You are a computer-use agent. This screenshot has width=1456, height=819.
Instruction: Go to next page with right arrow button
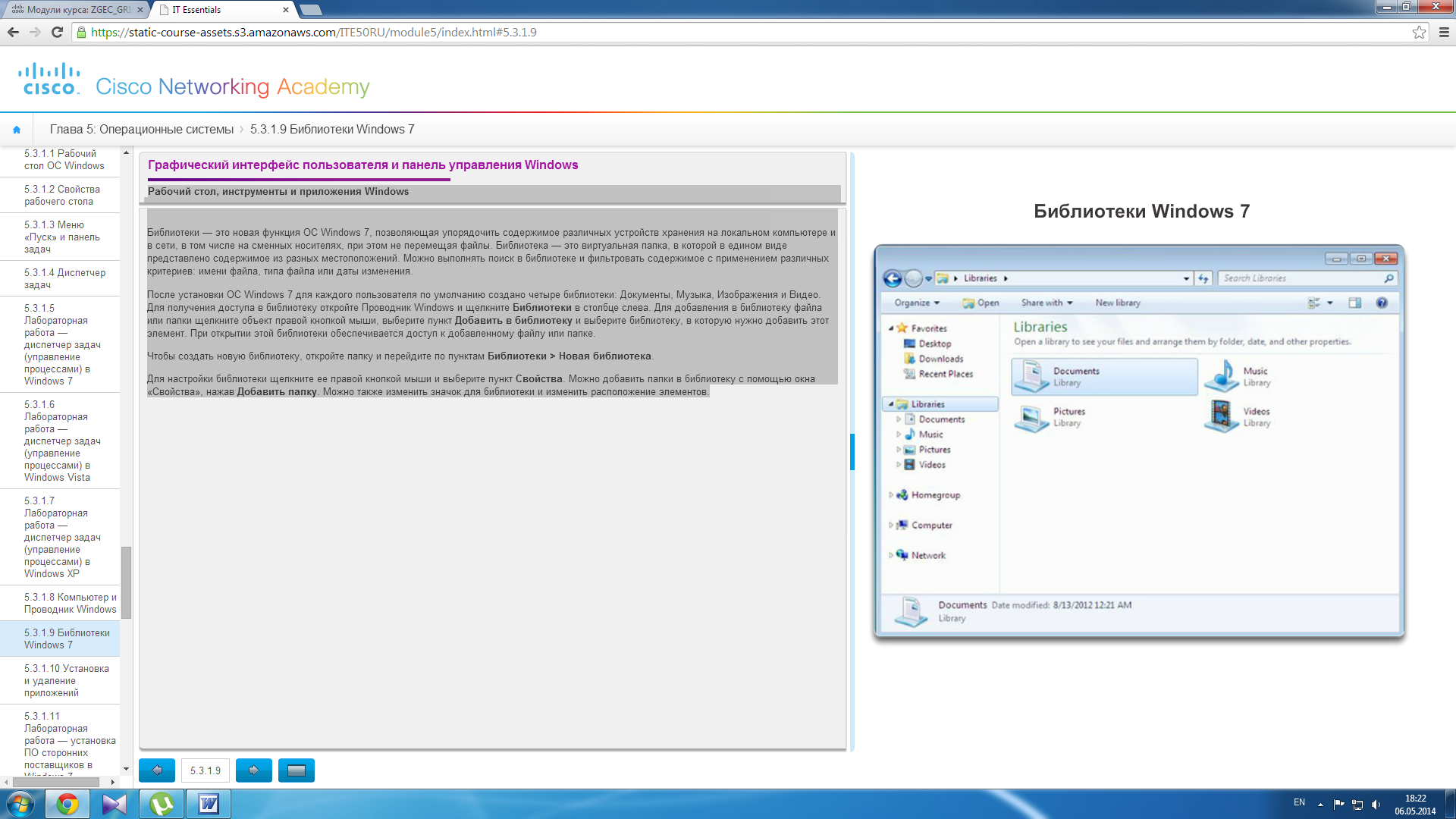tap(254, 770)
